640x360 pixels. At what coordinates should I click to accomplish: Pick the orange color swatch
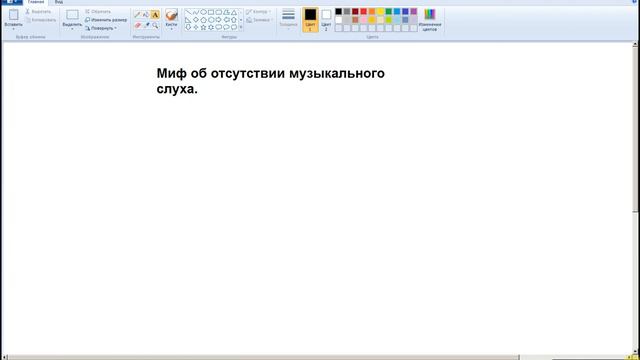(x=372, y=11)
